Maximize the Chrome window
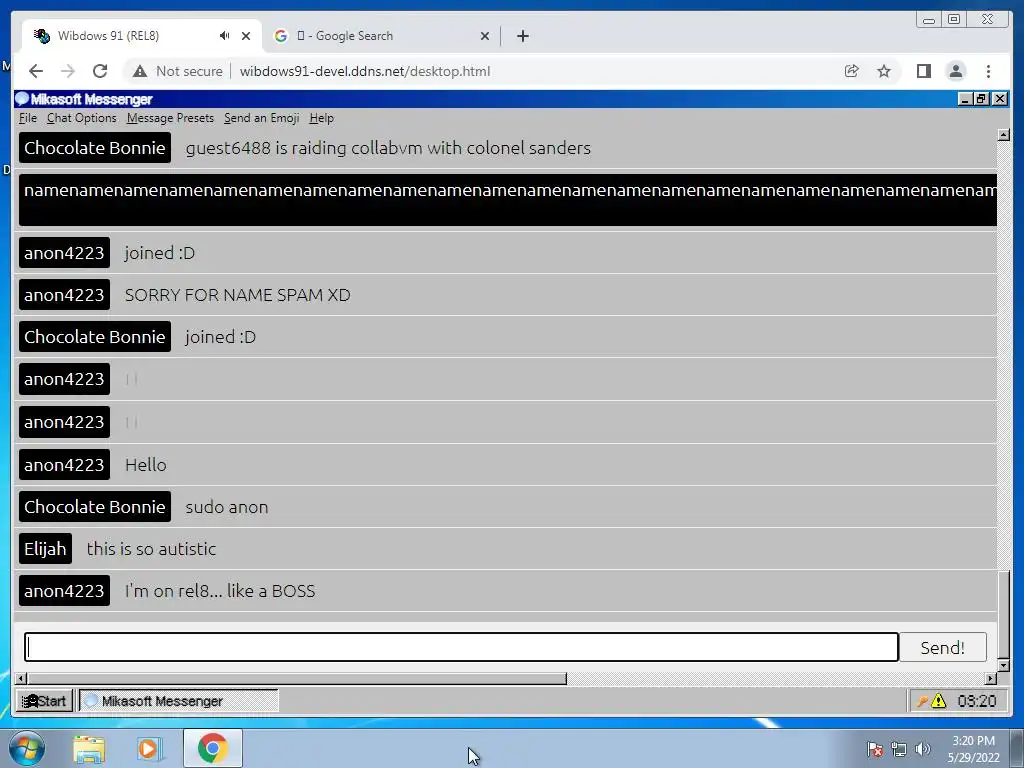 954,20
